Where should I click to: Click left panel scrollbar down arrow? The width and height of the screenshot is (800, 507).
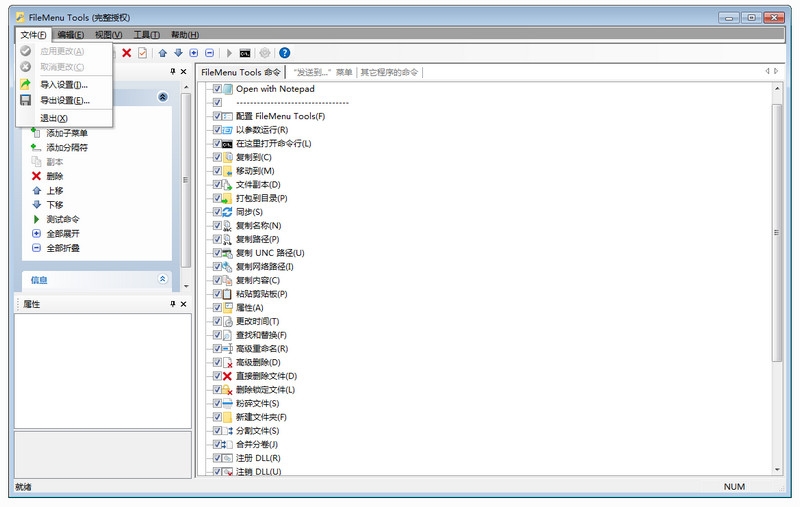pyautogui.click(x=186, y=286)
